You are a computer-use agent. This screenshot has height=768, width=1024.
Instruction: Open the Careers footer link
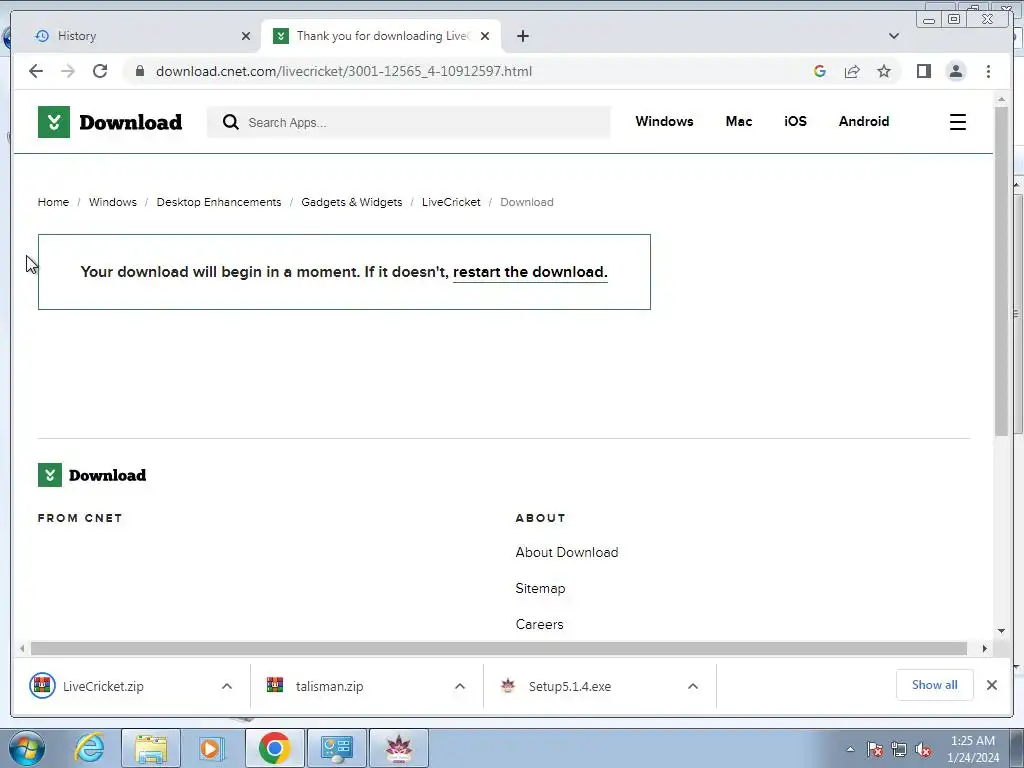tap(539, 624)
